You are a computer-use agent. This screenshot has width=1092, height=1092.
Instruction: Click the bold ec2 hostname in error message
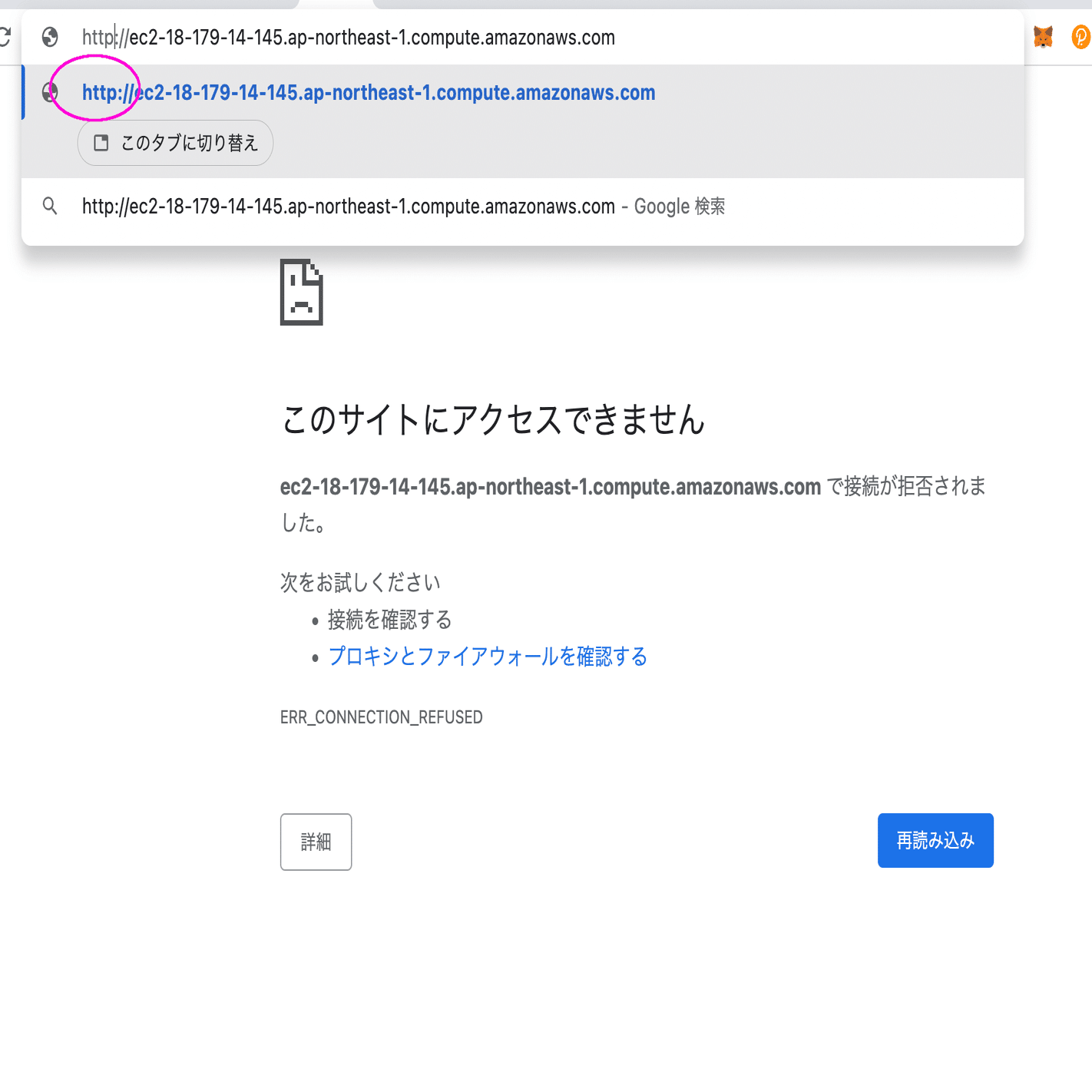coord(551,487)
